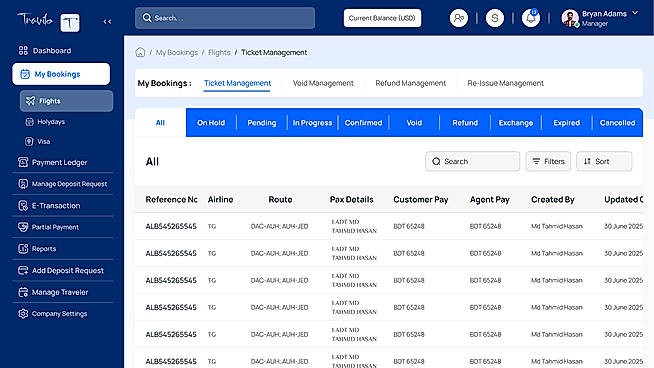Image resolution: width=654 pixels, height=368 pixels.
Task: Click the Customer Pay column header
Action: pyautogui.click(x=420, y=199)
